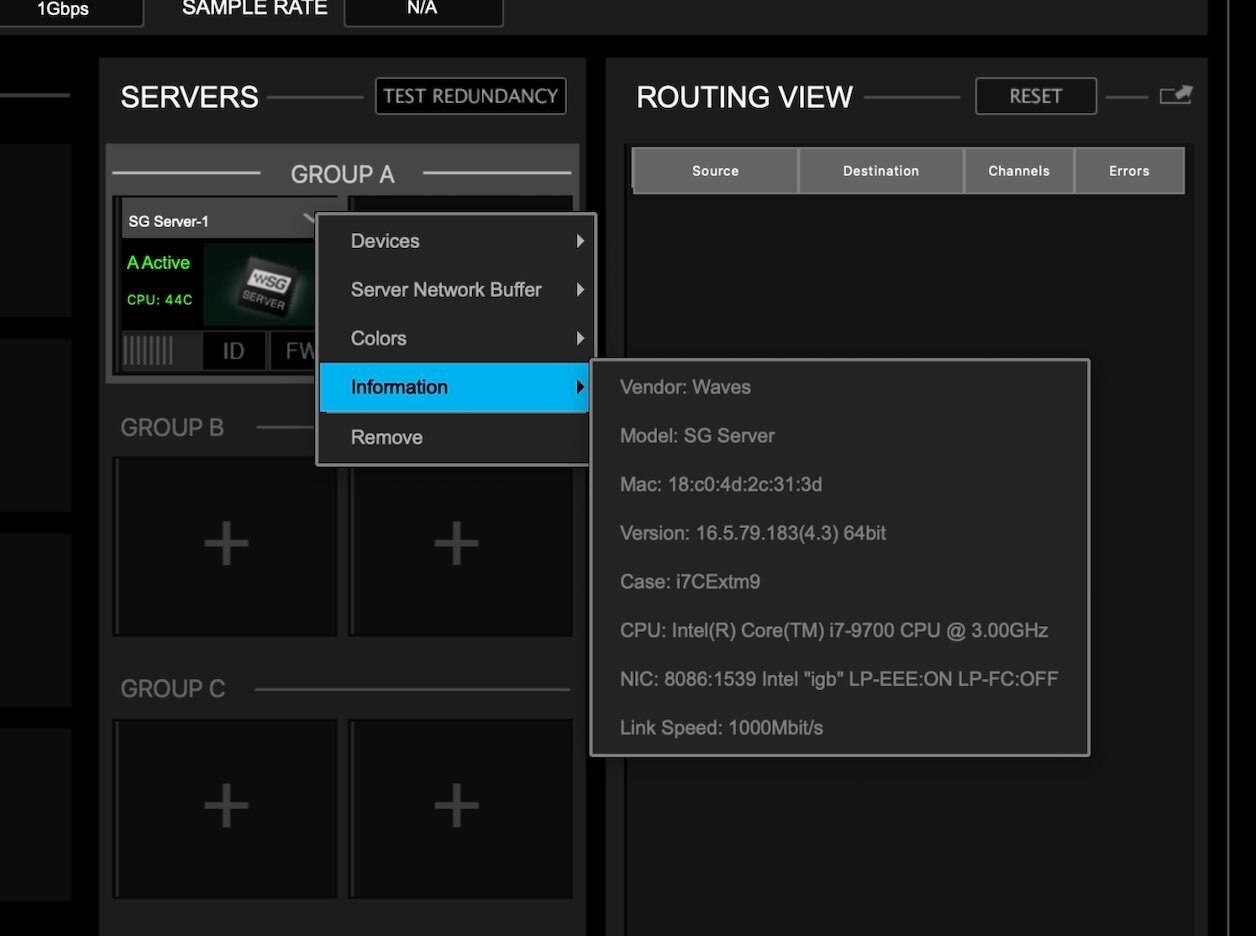The width and height of the screenshot is (1256, 936).
Task: Click the GROUP A heading
Action: coord(342,174)
